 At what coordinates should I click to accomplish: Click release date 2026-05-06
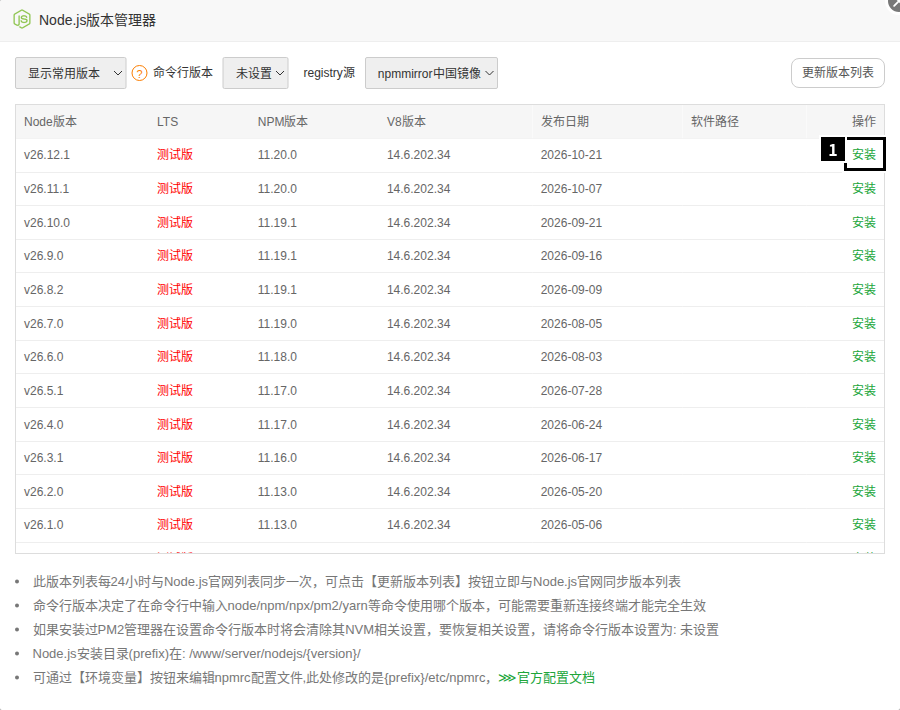[x=571, y=525]
